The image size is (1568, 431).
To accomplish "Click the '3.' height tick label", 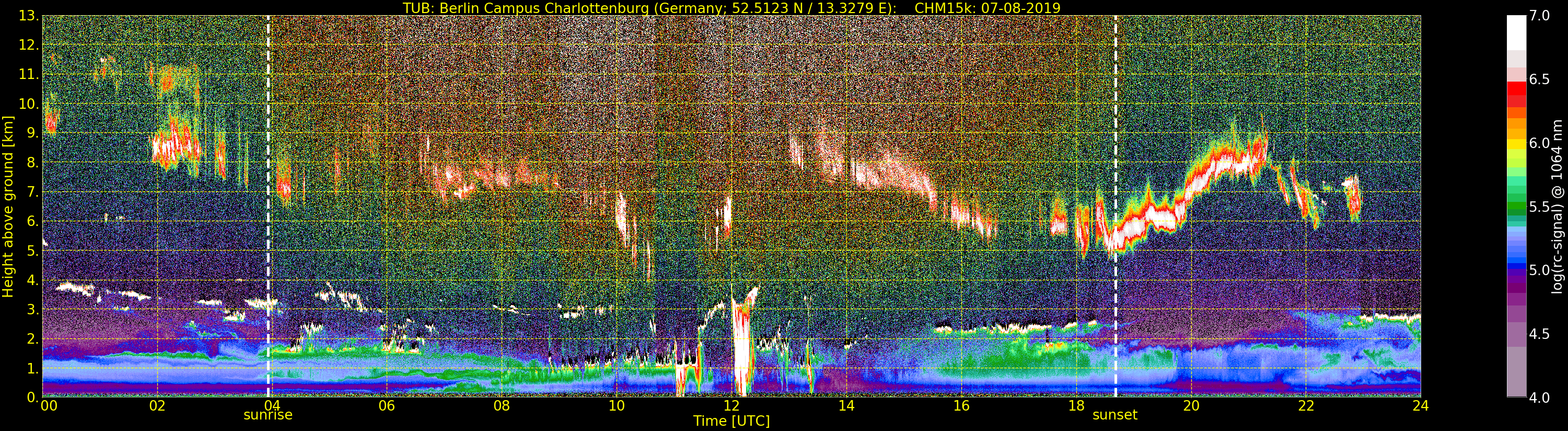I will [33, 309].
